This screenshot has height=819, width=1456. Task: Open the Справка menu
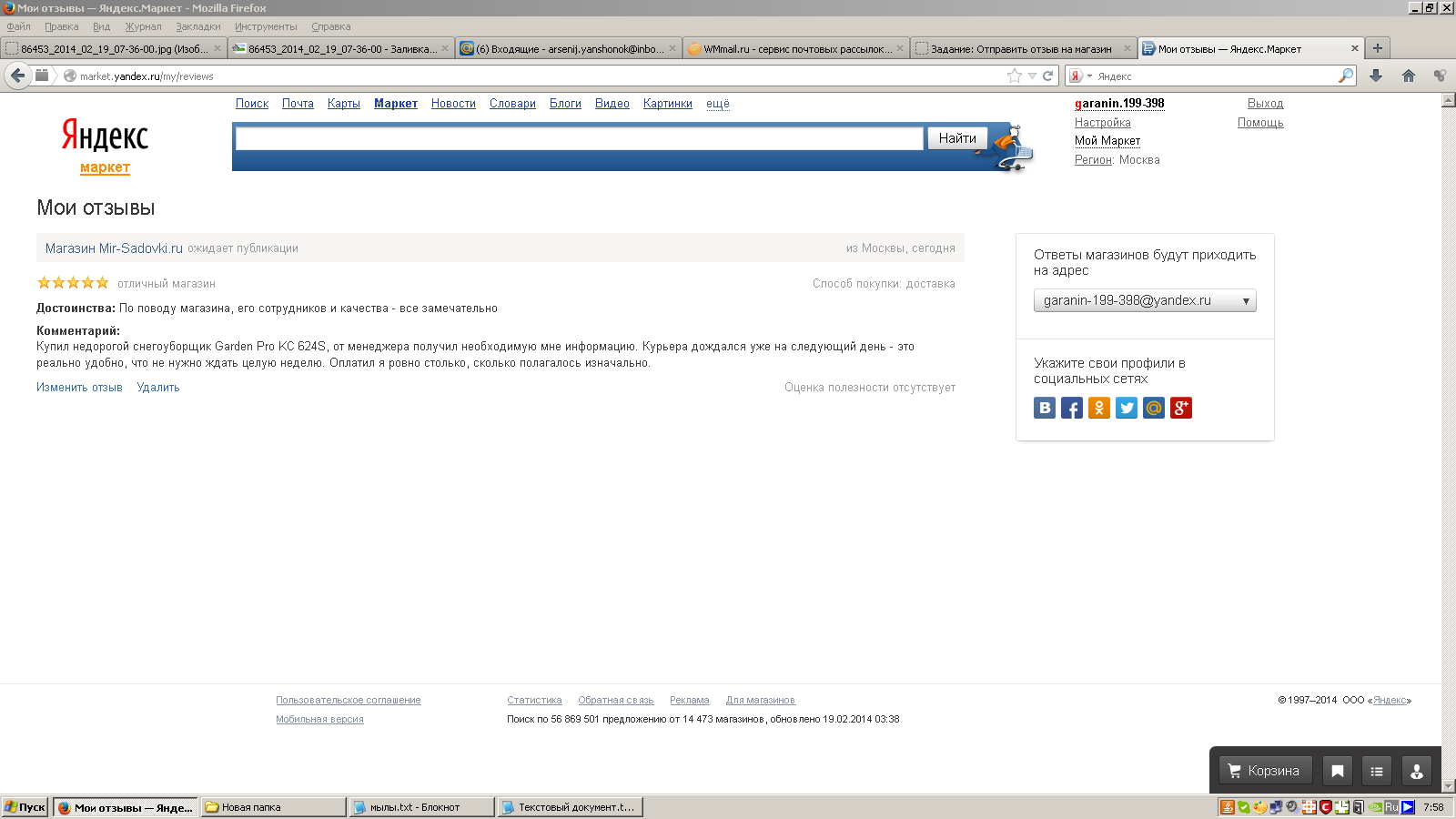331,26
